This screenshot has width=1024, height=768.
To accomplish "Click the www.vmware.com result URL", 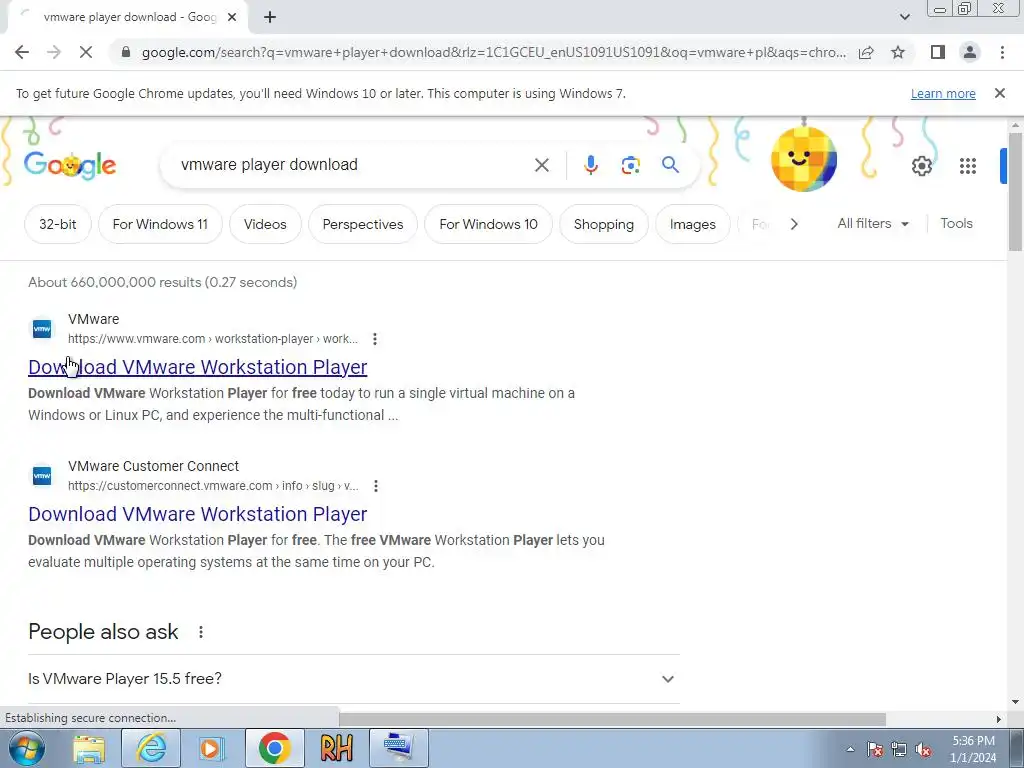I will click(212, 339).
